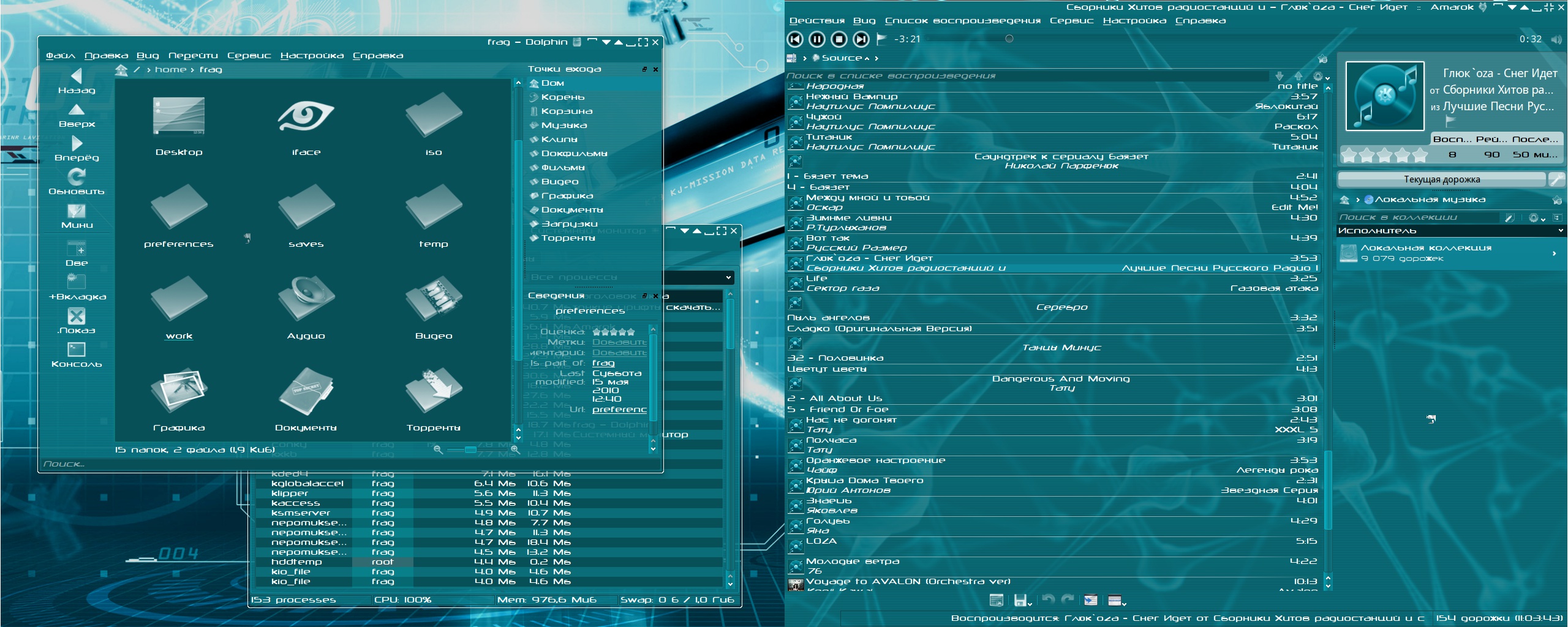Viewport: 1568px width, 627px height.
Task: Open the Amarok Справка menu
Action: 1200,21
